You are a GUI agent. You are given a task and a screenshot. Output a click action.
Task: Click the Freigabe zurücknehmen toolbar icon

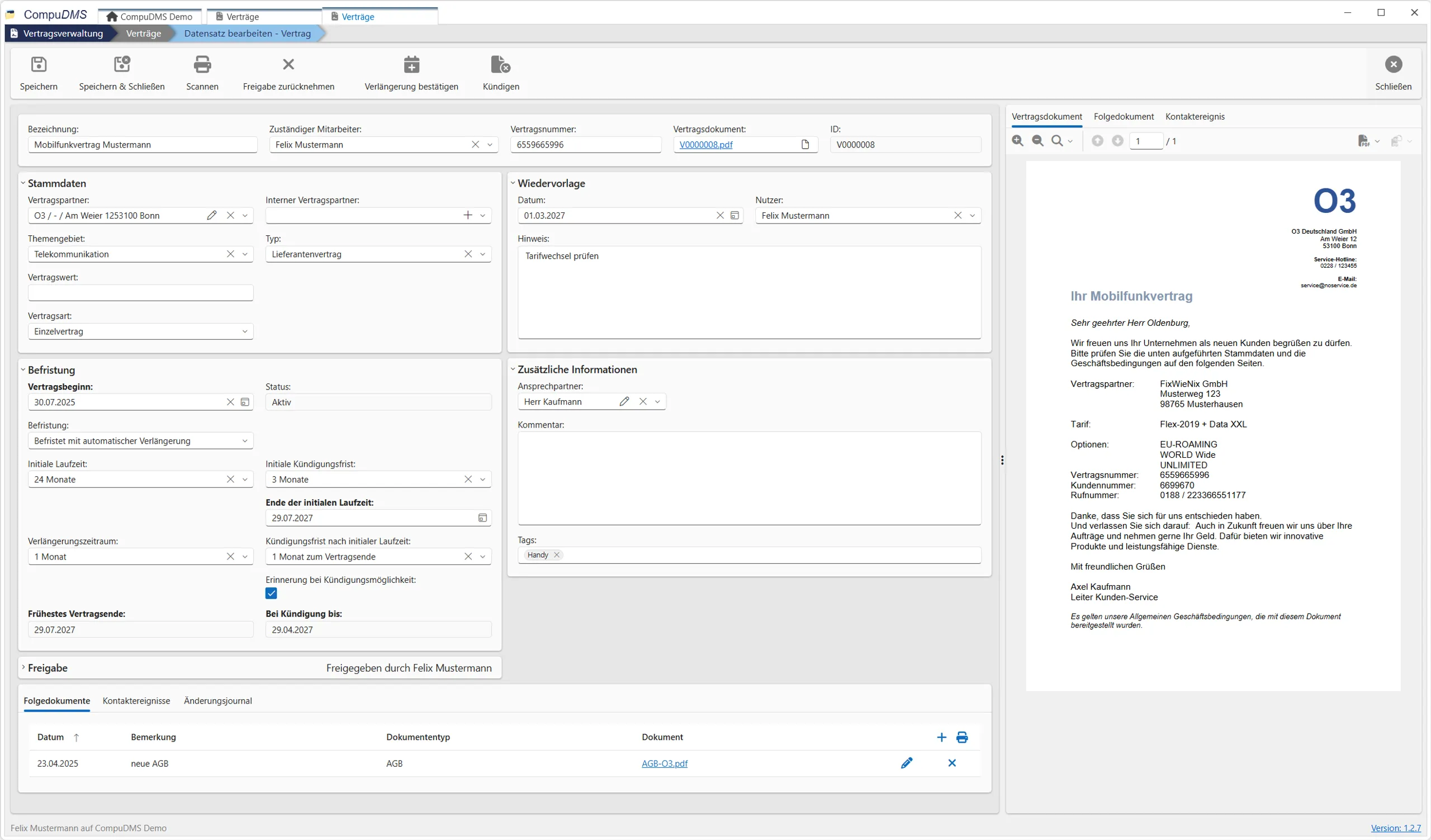(288, 64)
